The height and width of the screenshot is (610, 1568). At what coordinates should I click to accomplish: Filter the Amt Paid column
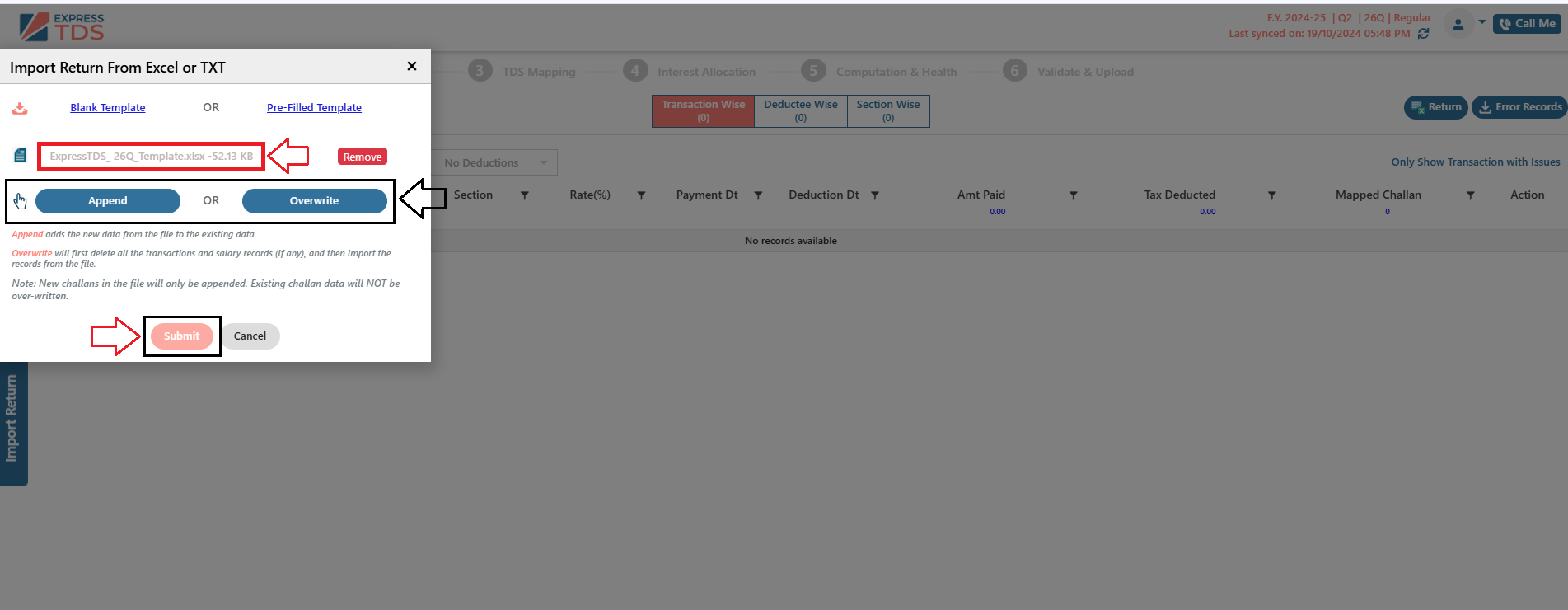point(1073,195)
